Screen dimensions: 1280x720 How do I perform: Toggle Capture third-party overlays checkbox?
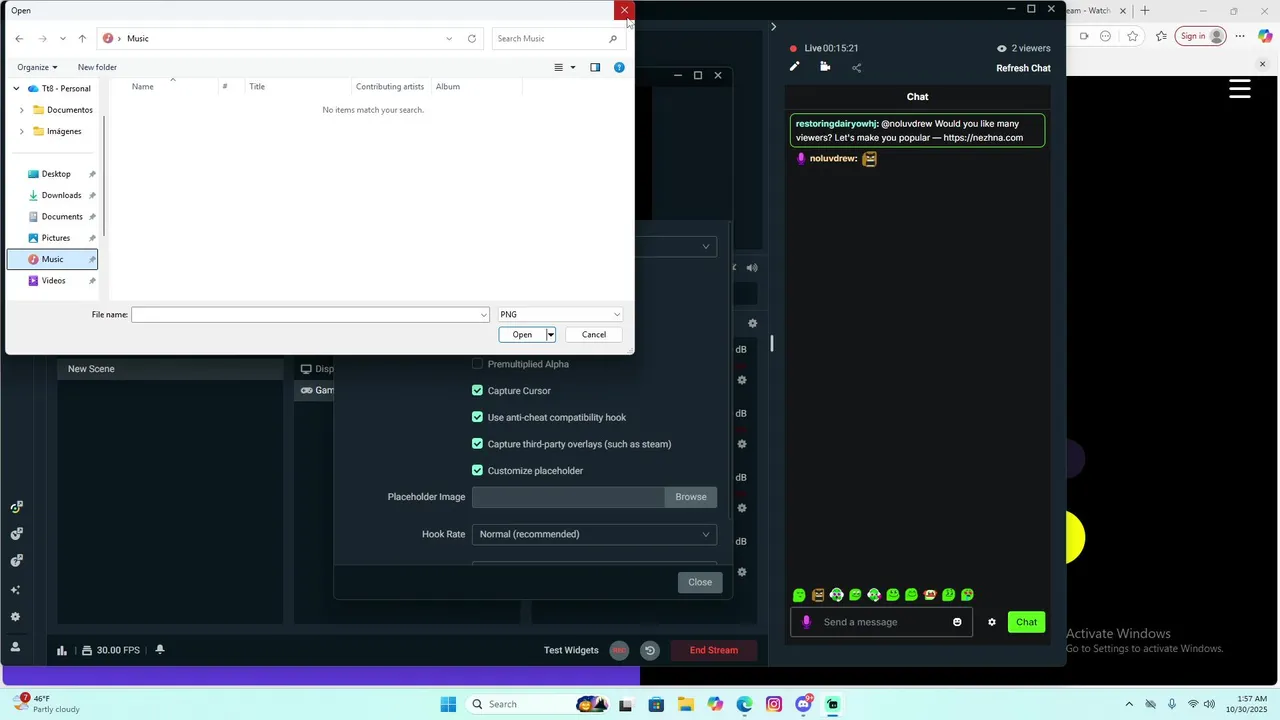tap(477, 444)
